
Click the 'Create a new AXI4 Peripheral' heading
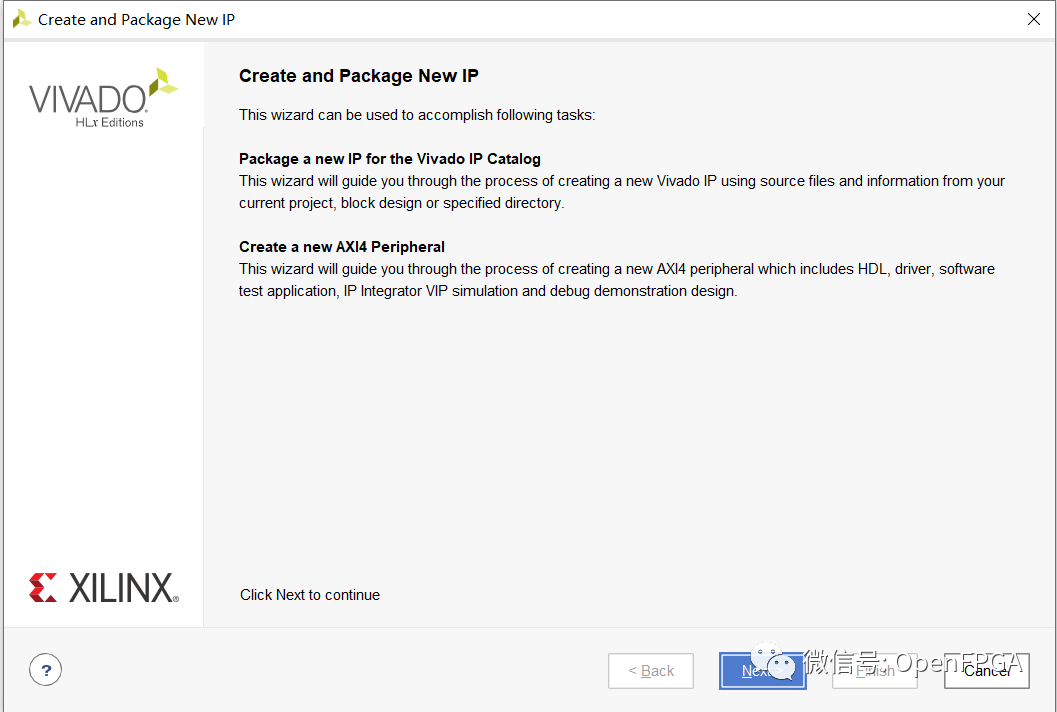coord(342,247)
